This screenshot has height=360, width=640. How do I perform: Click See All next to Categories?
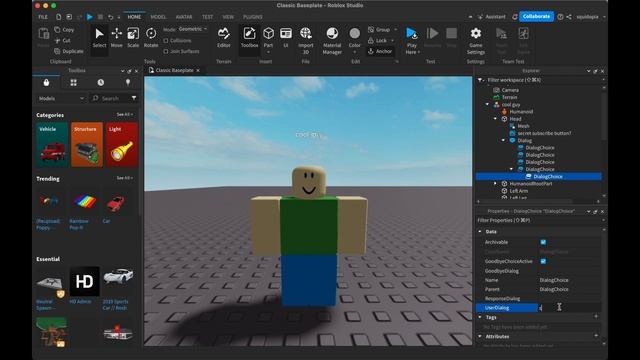[x=124, y=115]
